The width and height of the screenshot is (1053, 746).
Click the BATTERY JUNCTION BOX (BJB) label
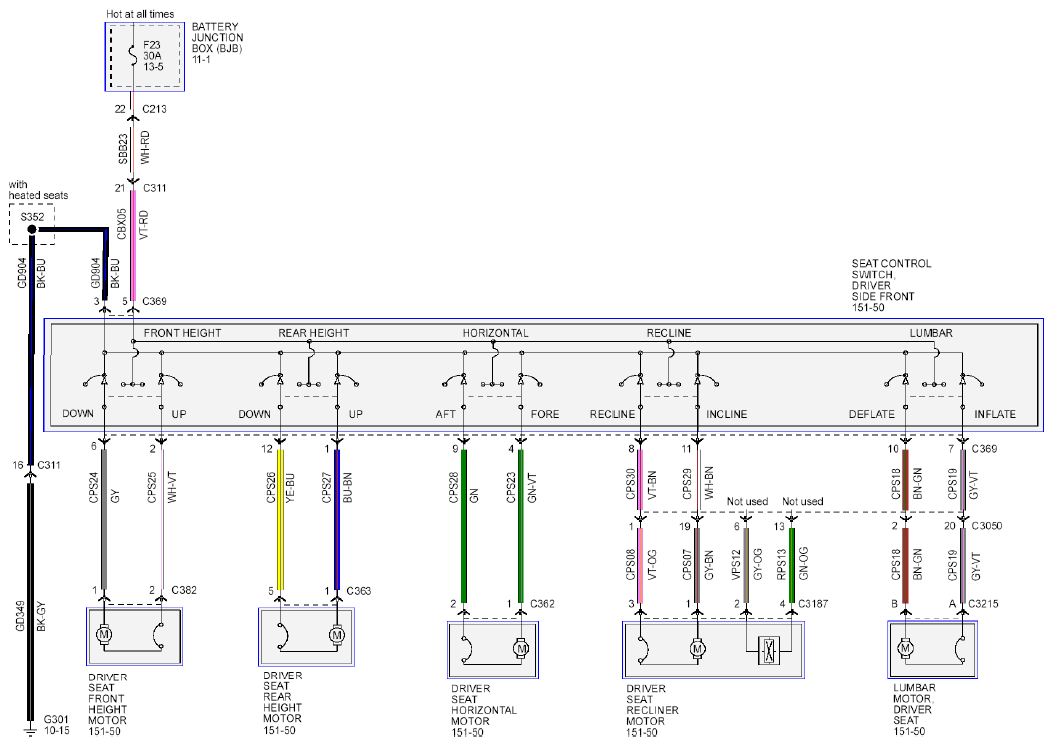(217, 43)
